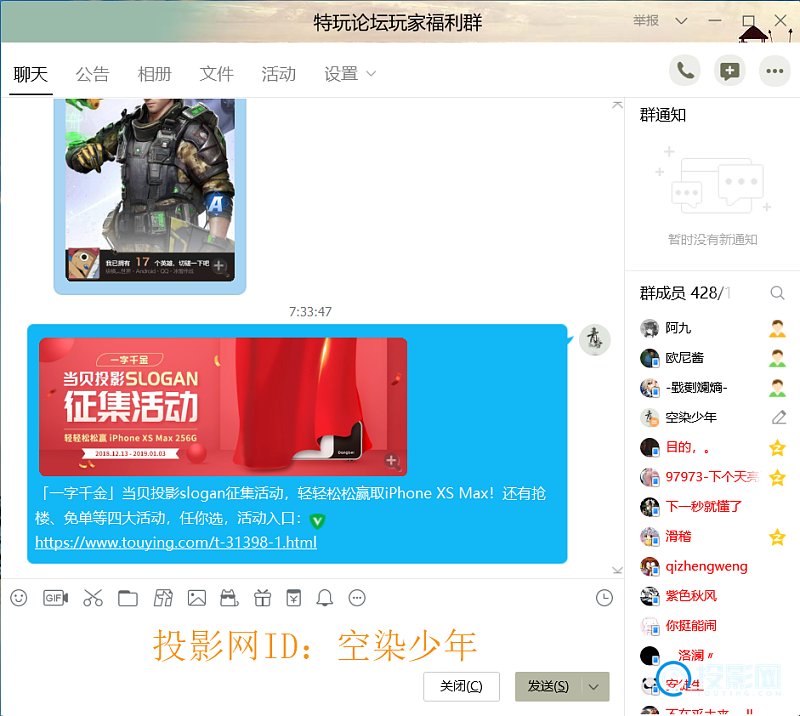Click the folder icon to send a file
800x716 pixels.
[x=128, y=598]
